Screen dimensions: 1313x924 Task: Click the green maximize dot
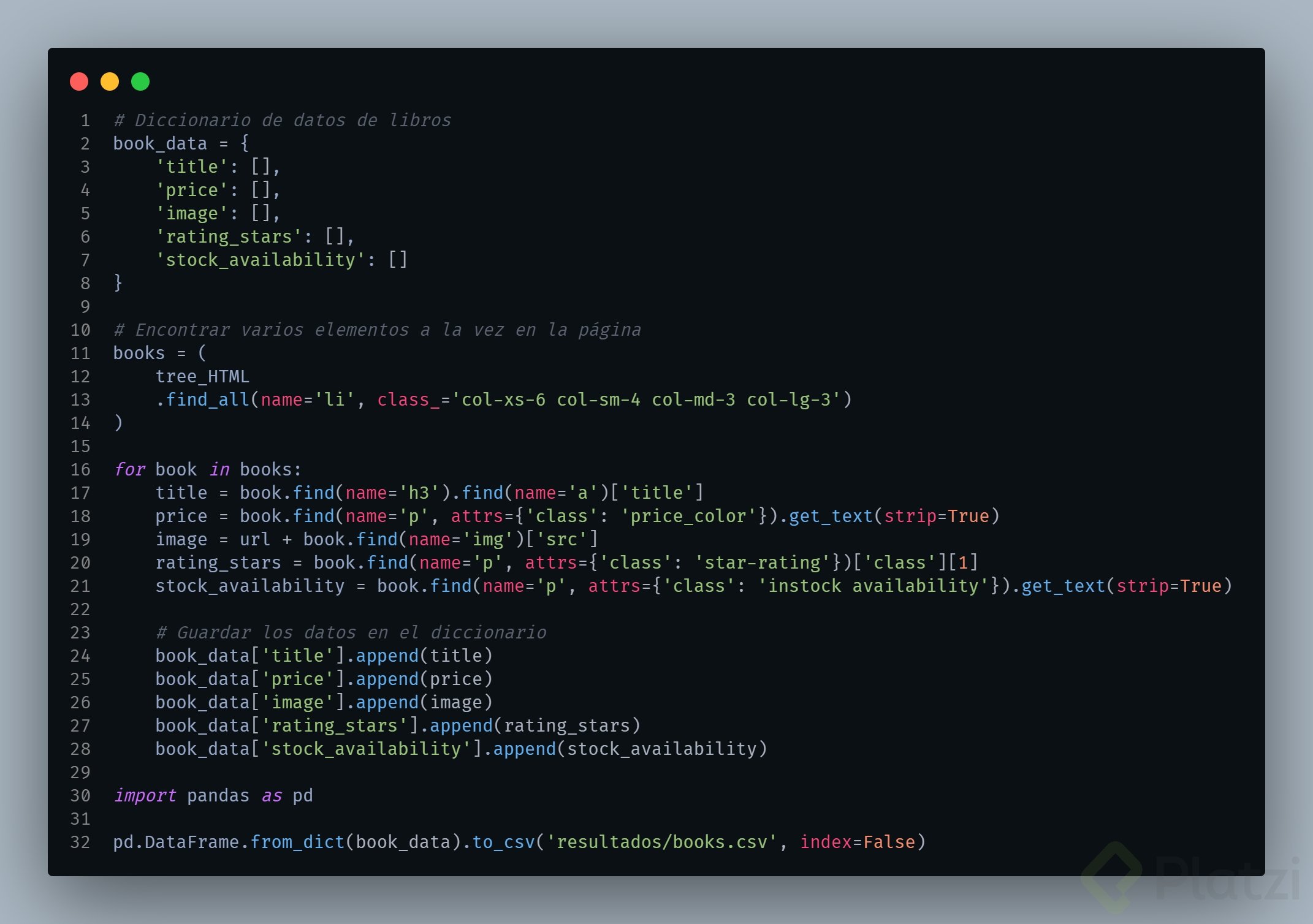pos(140,81)
